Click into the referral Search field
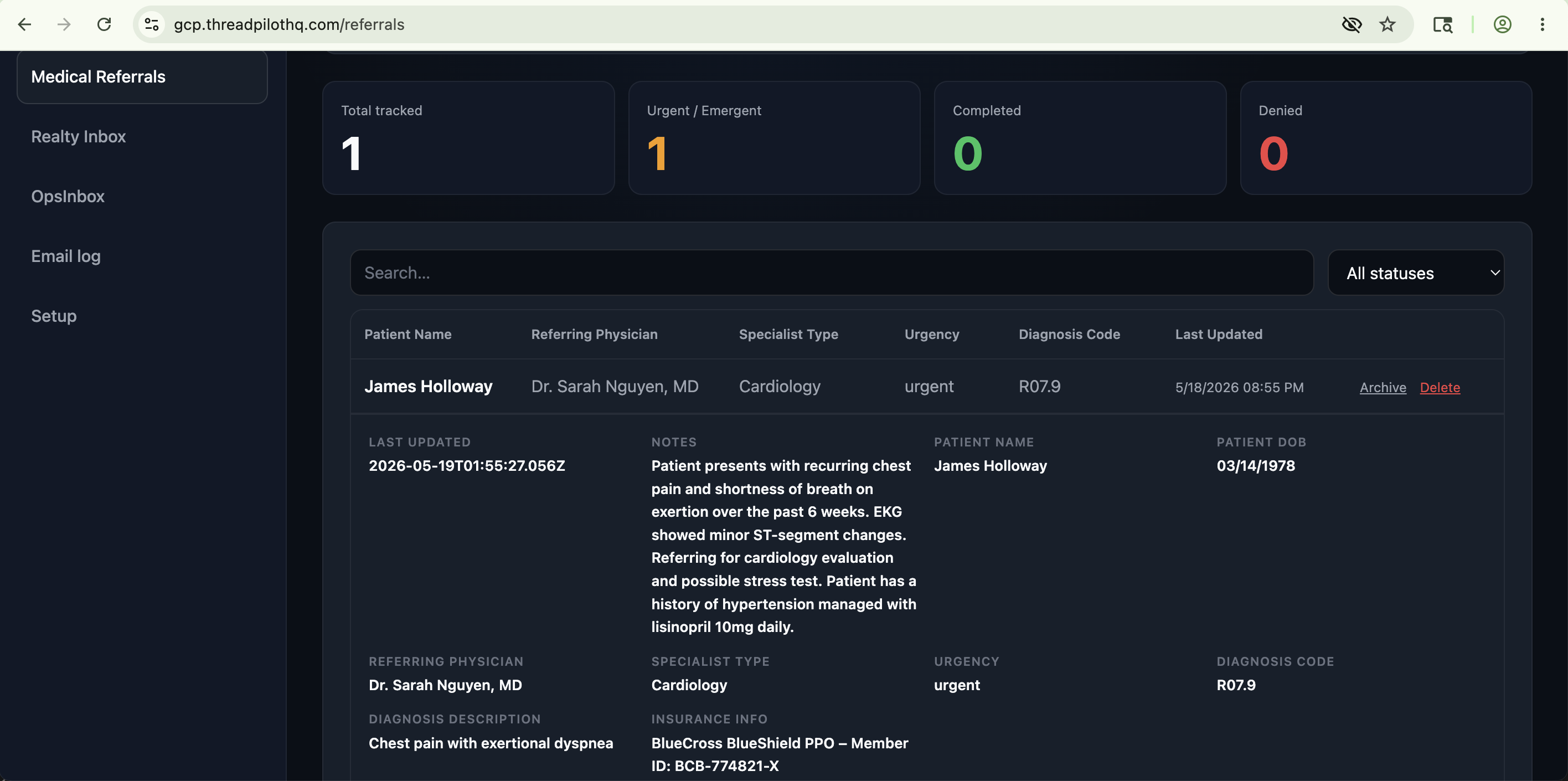This screenshot has height=781, width=1568. click(x=832, y=273)
